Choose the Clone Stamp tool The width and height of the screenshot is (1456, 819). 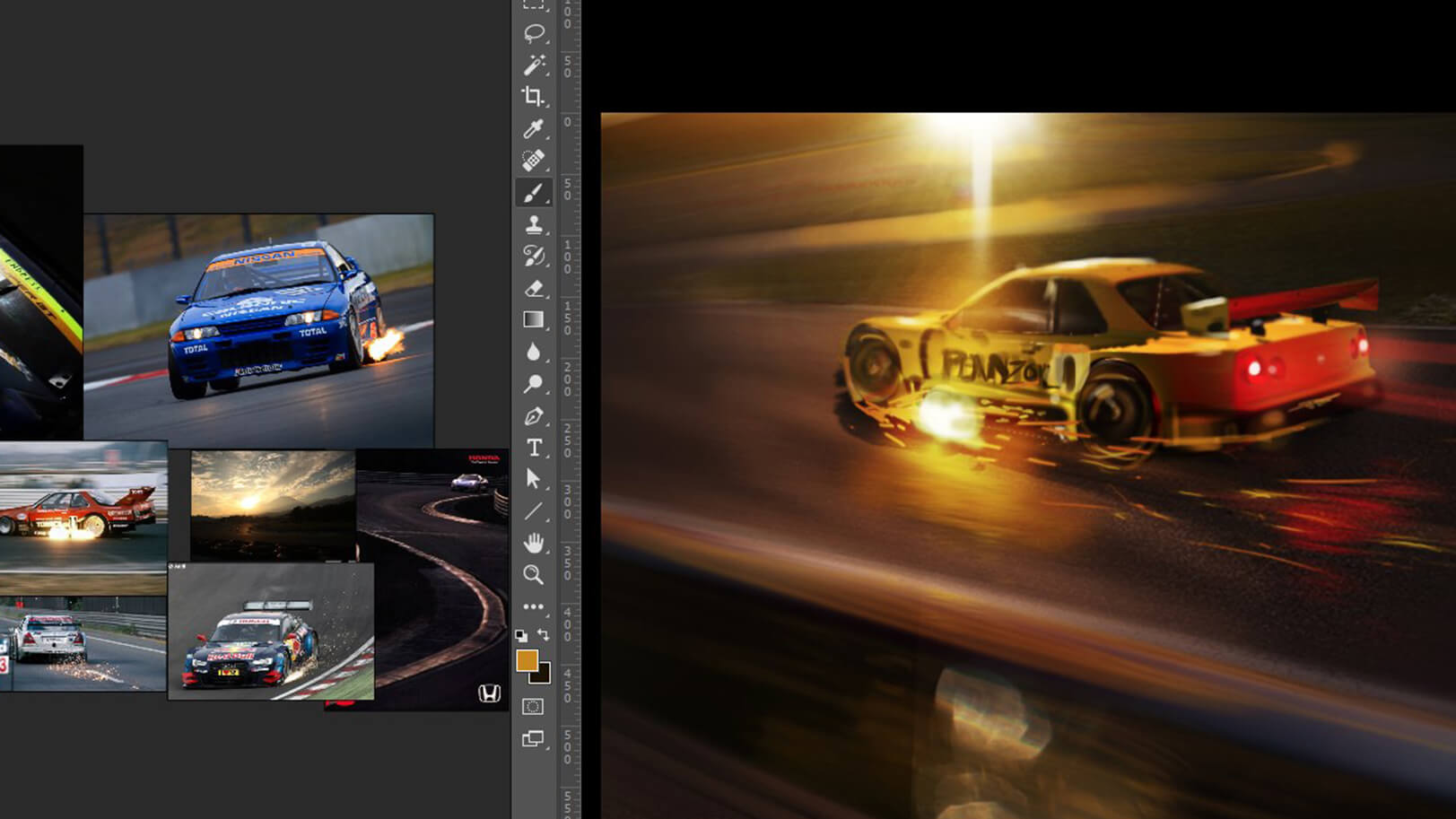click(x=534, y=224)
